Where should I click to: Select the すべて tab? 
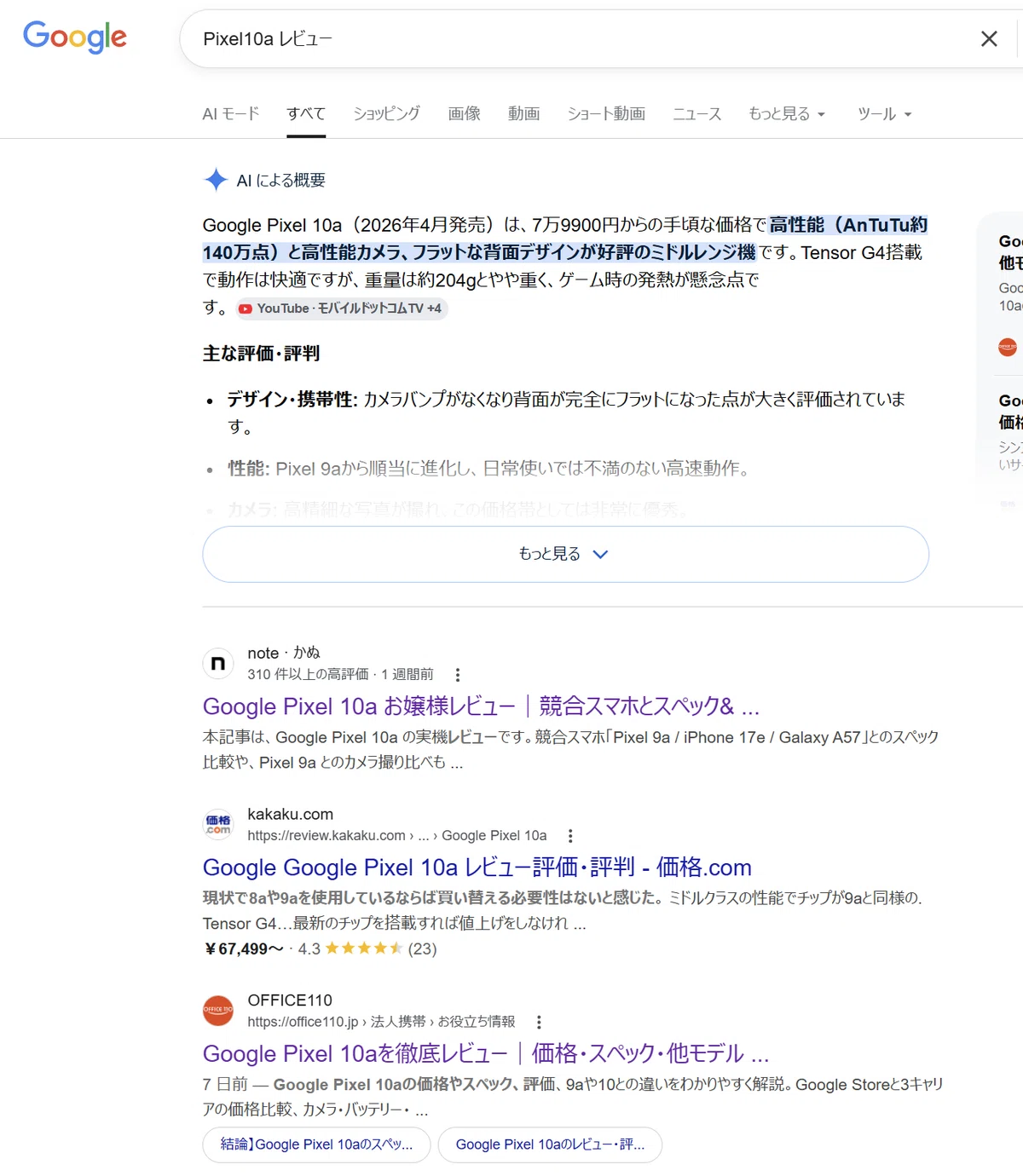coord(306,113)
